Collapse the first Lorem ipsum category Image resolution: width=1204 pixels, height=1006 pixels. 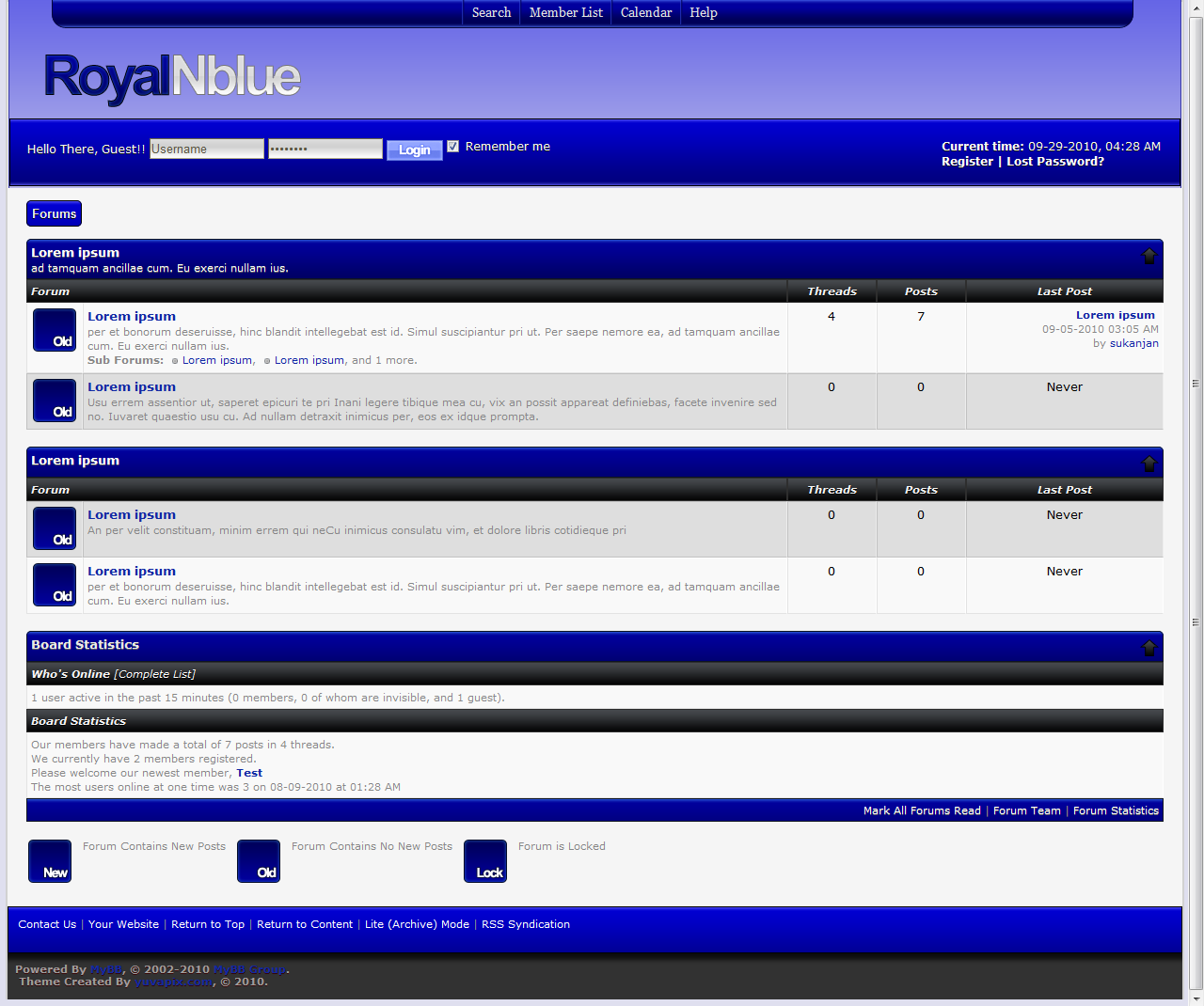(1149, 256)
